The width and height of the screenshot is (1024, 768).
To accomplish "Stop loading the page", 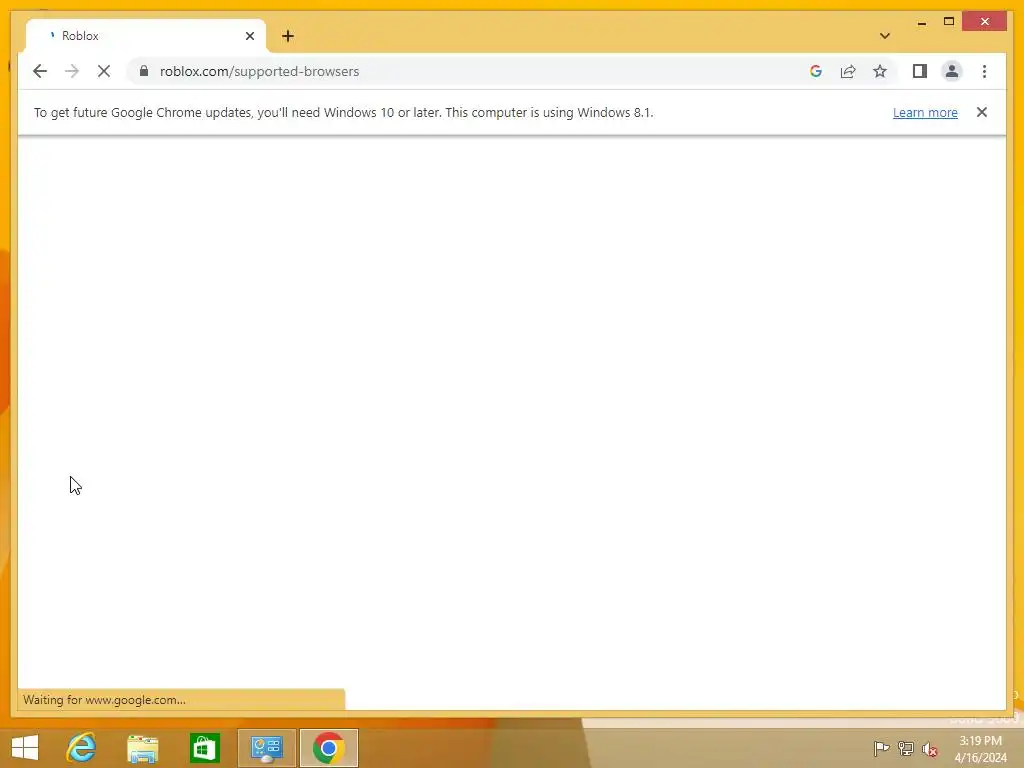I will click(x=104, y=71).
